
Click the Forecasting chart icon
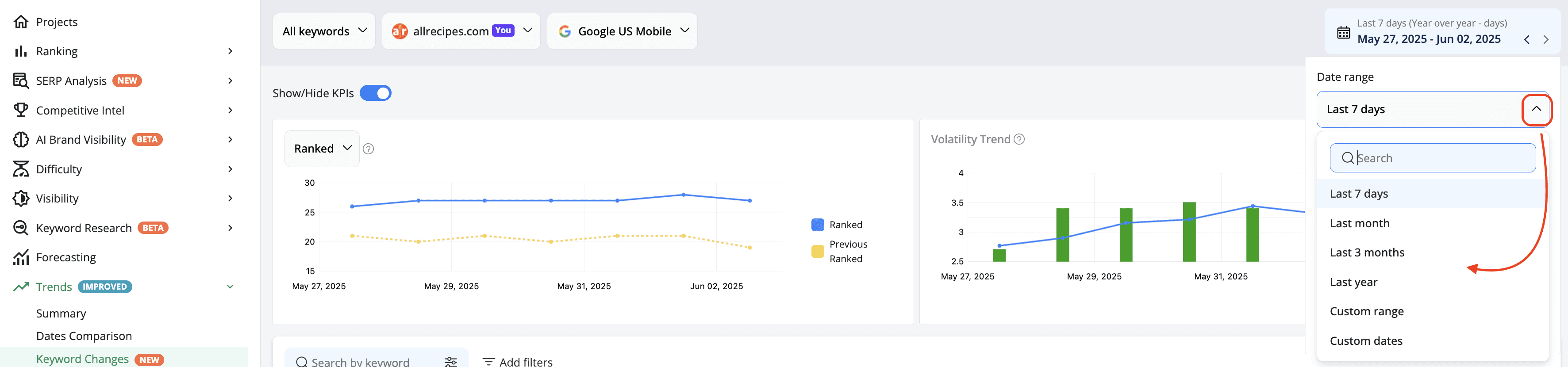click(21, 257)
